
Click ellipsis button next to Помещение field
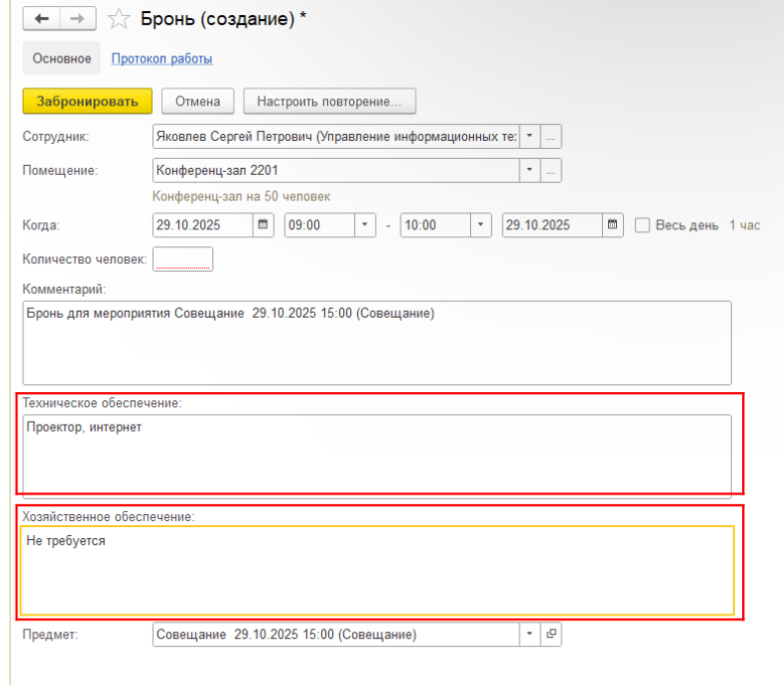550,170
